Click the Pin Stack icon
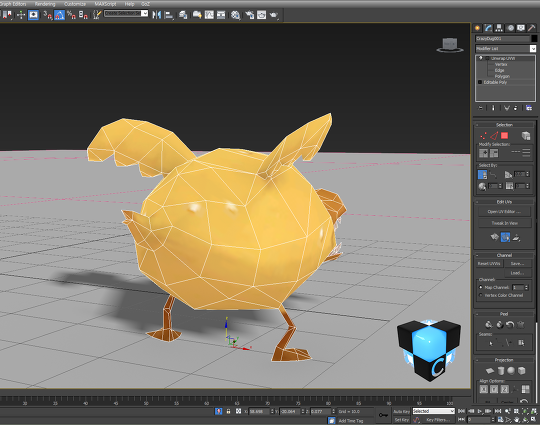The width and height of the screenshot is (540, 425). click(481, 108)
